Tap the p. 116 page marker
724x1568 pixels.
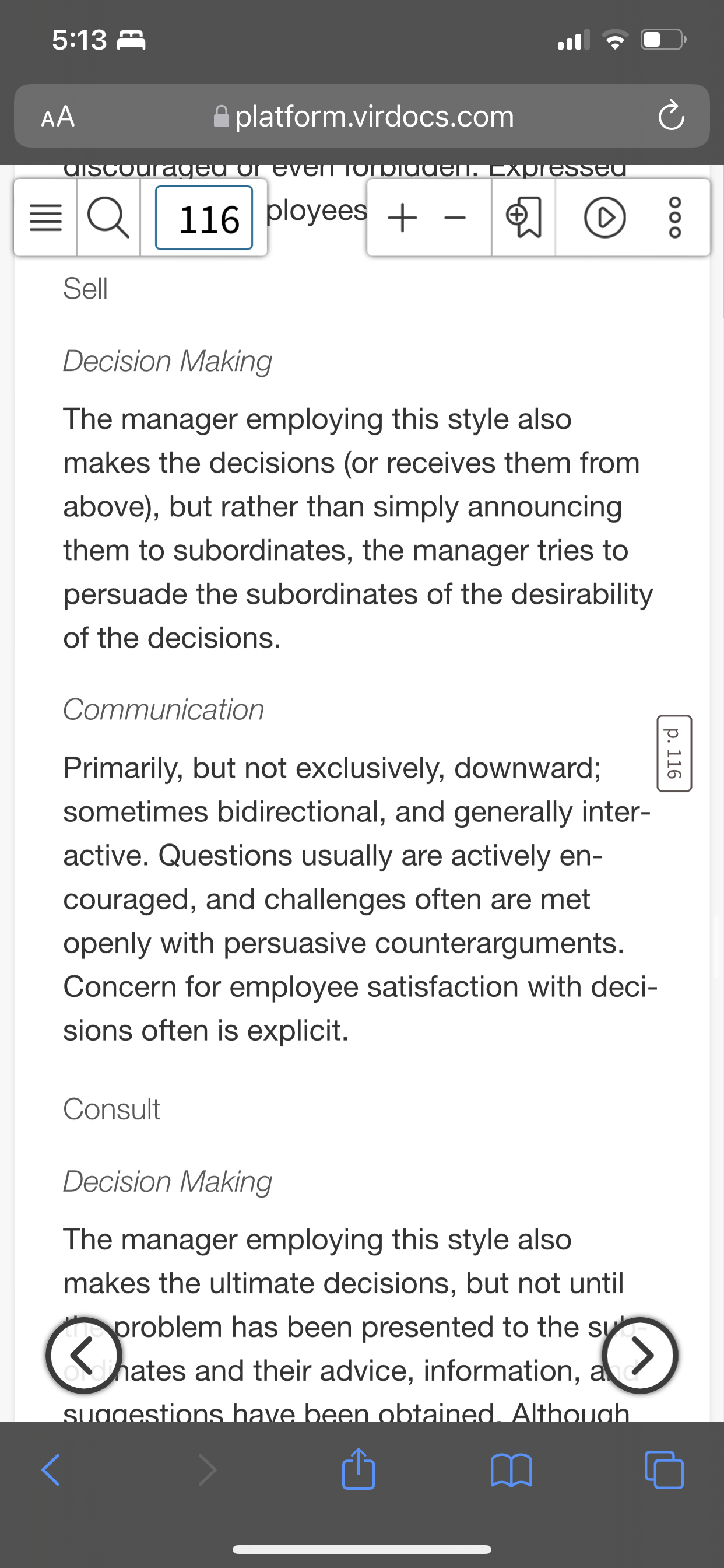pos(674,753)
